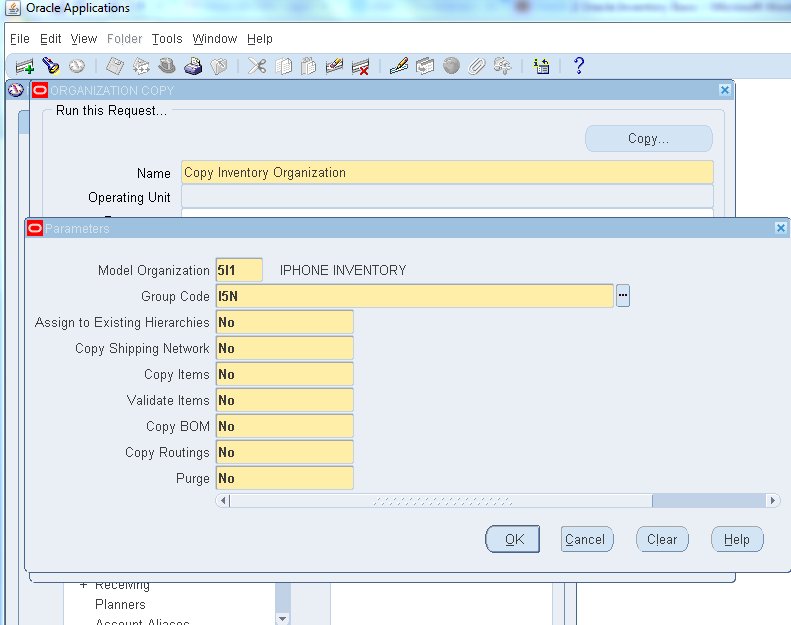This screenshot has height=625, width=791.
Task: Click the Cancel button in Parameters
Action: click(x=587, y=539)
